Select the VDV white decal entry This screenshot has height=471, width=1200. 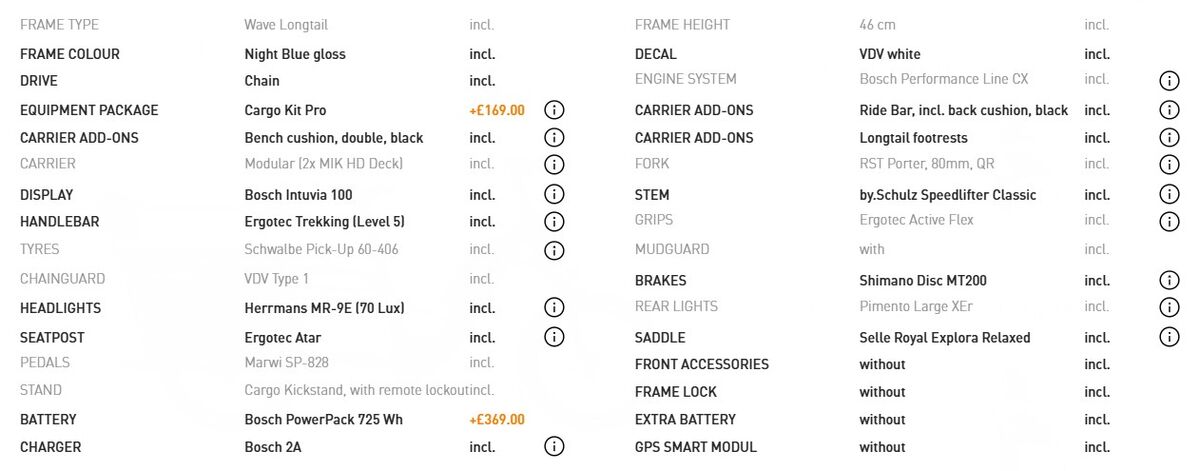(890, 54)
